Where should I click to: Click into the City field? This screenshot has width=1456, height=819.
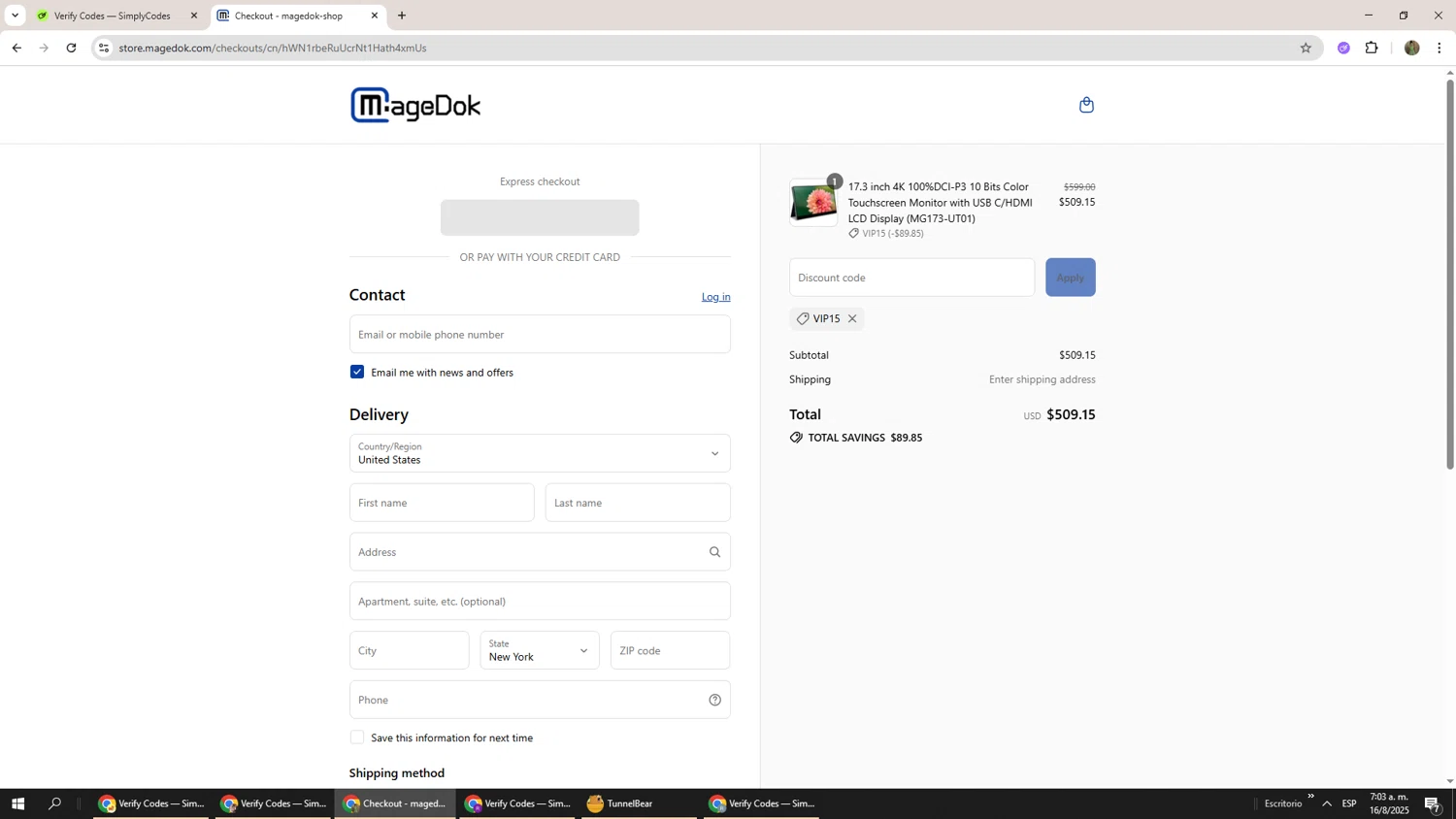(x=410, y=650)
